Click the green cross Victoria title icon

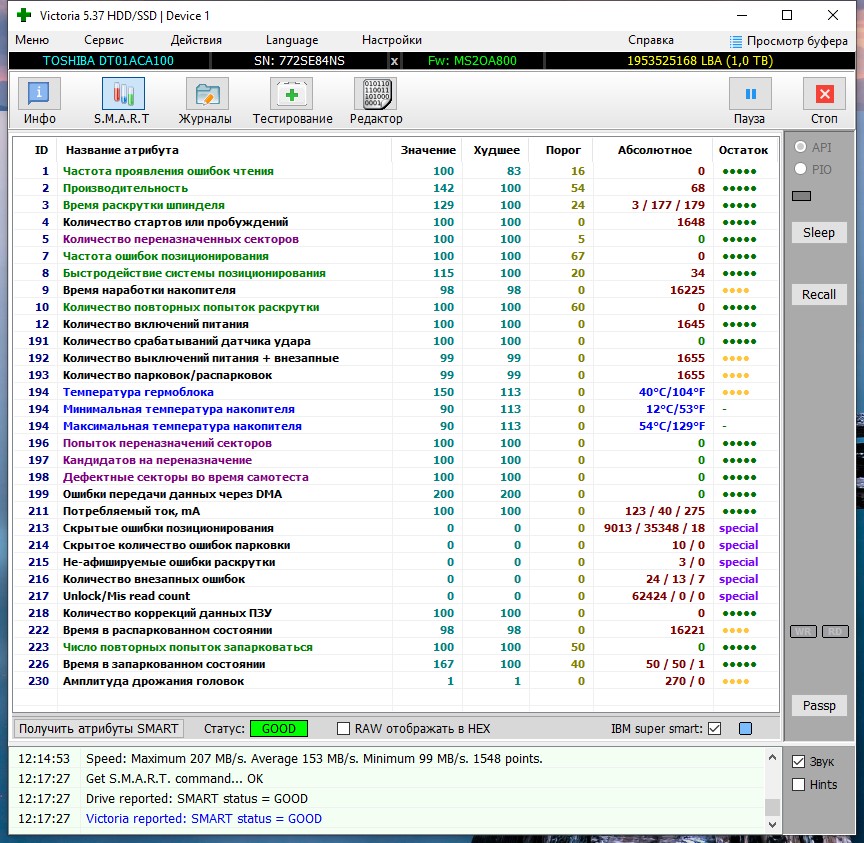coord(24,15)
